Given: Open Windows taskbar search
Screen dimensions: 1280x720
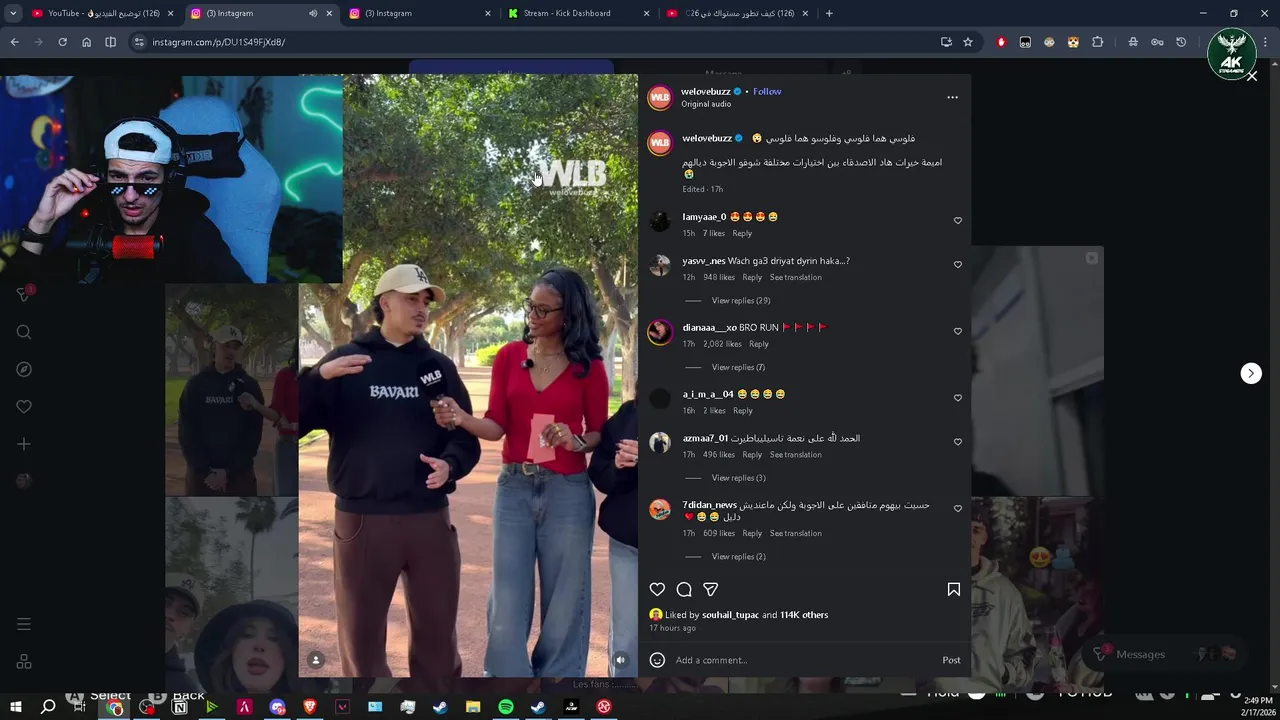Looking at the screenshot, I should pos(47,707).
